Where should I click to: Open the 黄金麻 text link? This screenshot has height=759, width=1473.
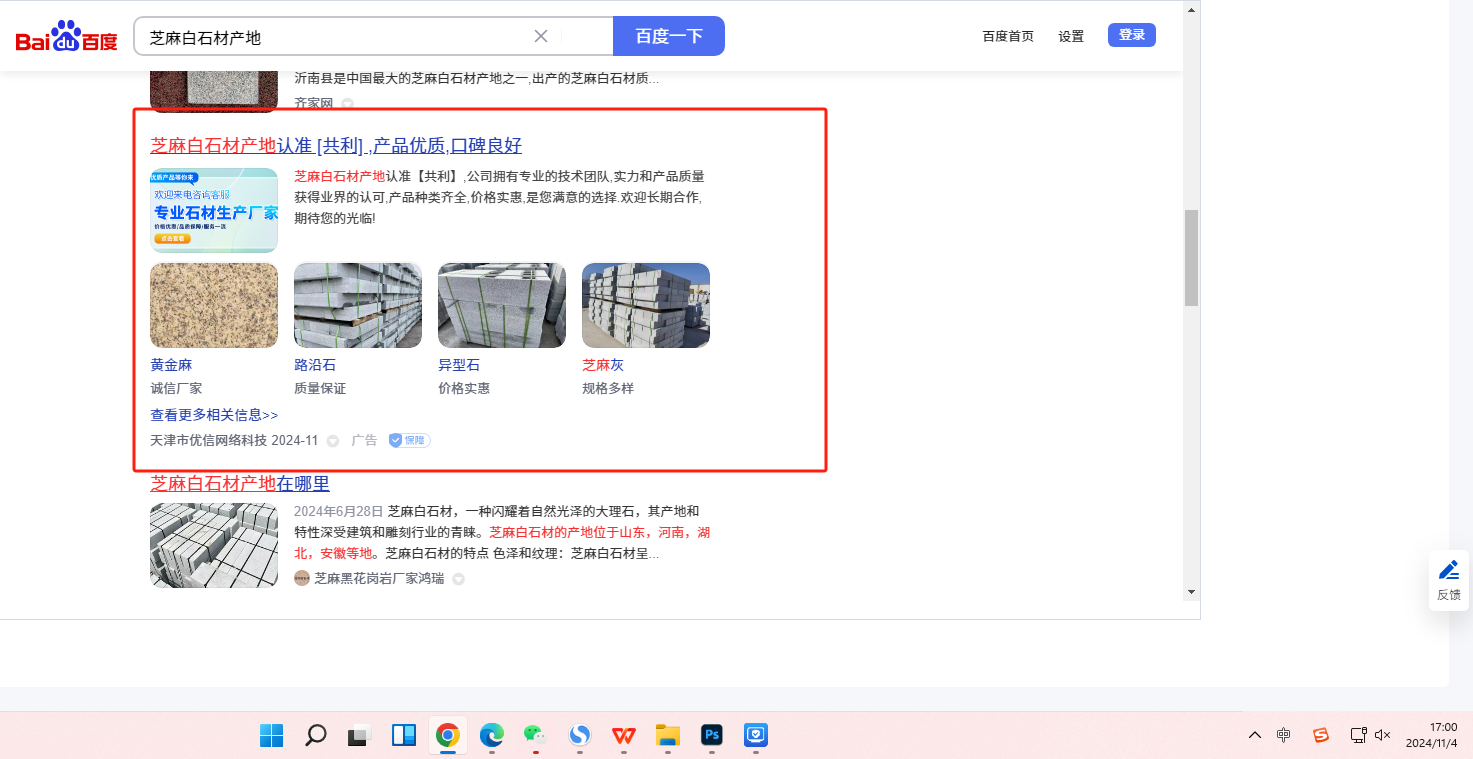point(171,365)
